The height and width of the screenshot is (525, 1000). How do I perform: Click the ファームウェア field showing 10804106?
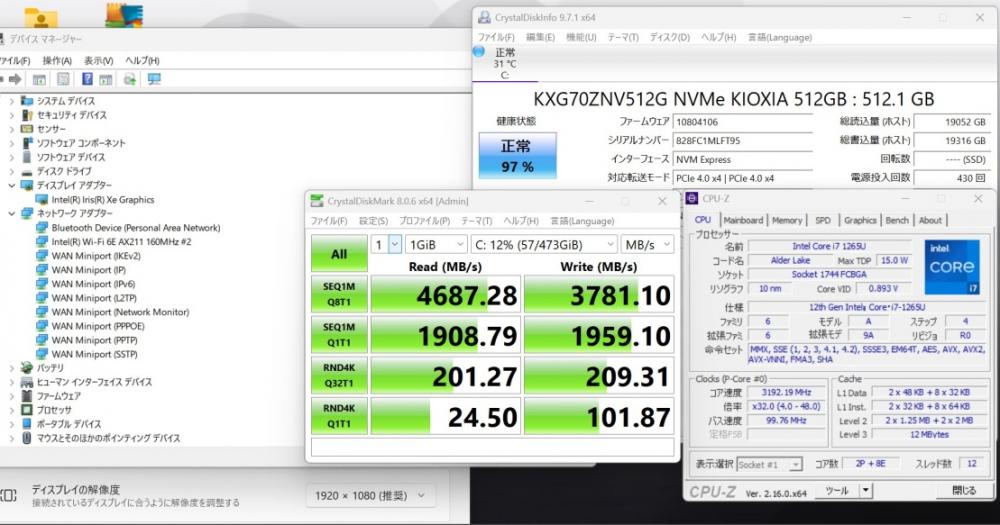pyautogui.click(x=743, y=121)
